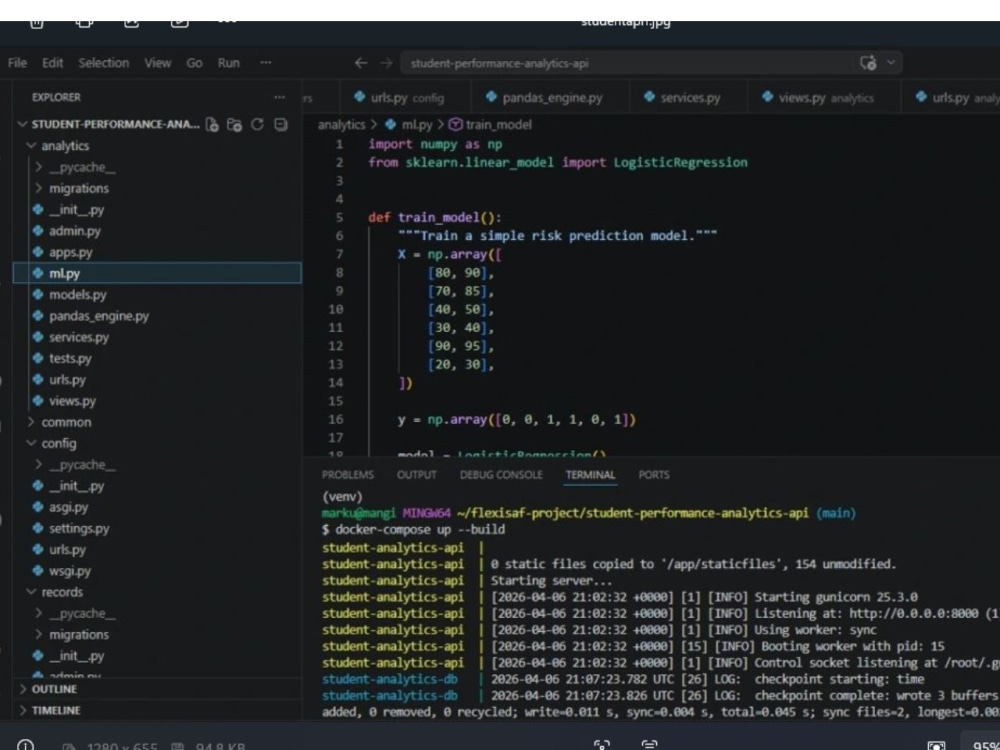Open the Copilot chat icon beside search
1000x750 pixels.
(x=868, y=62)
